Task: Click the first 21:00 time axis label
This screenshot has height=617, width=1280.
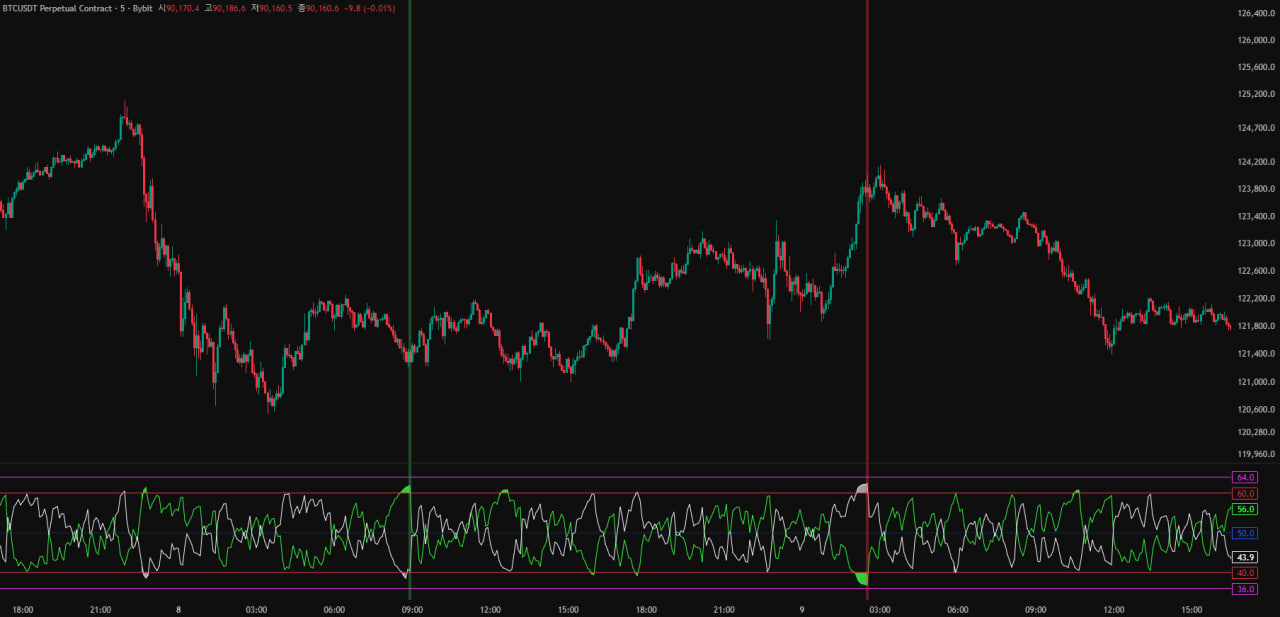Action: 100,609
